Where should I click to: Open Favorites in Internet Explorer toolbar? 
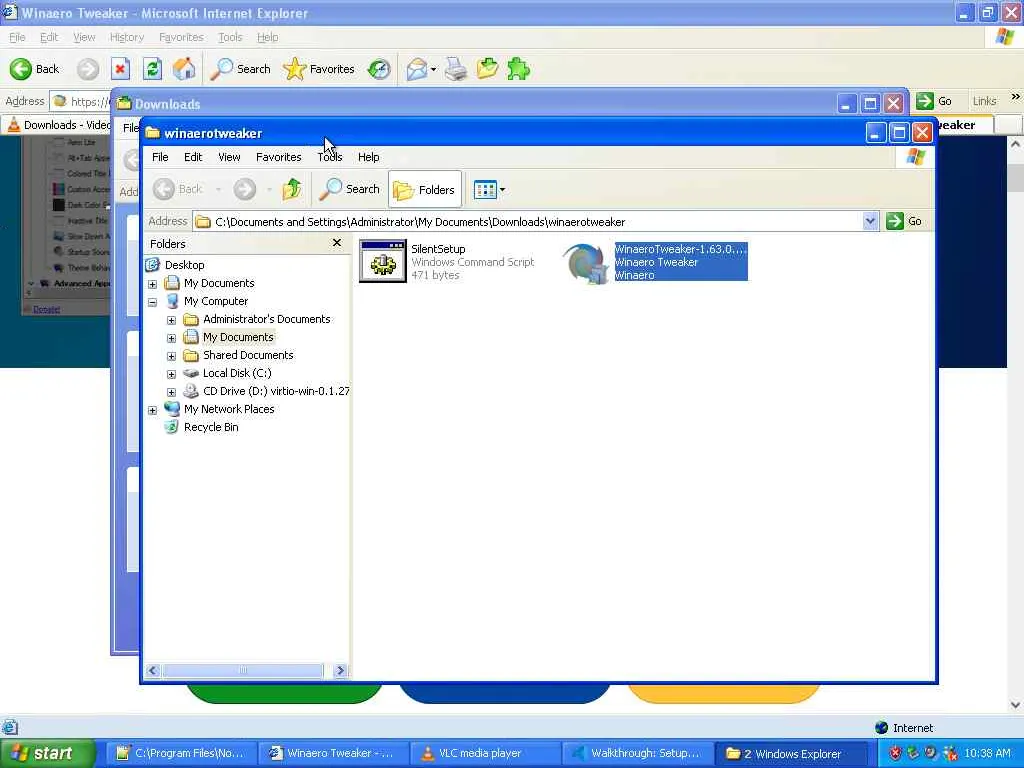pos(319,69)
